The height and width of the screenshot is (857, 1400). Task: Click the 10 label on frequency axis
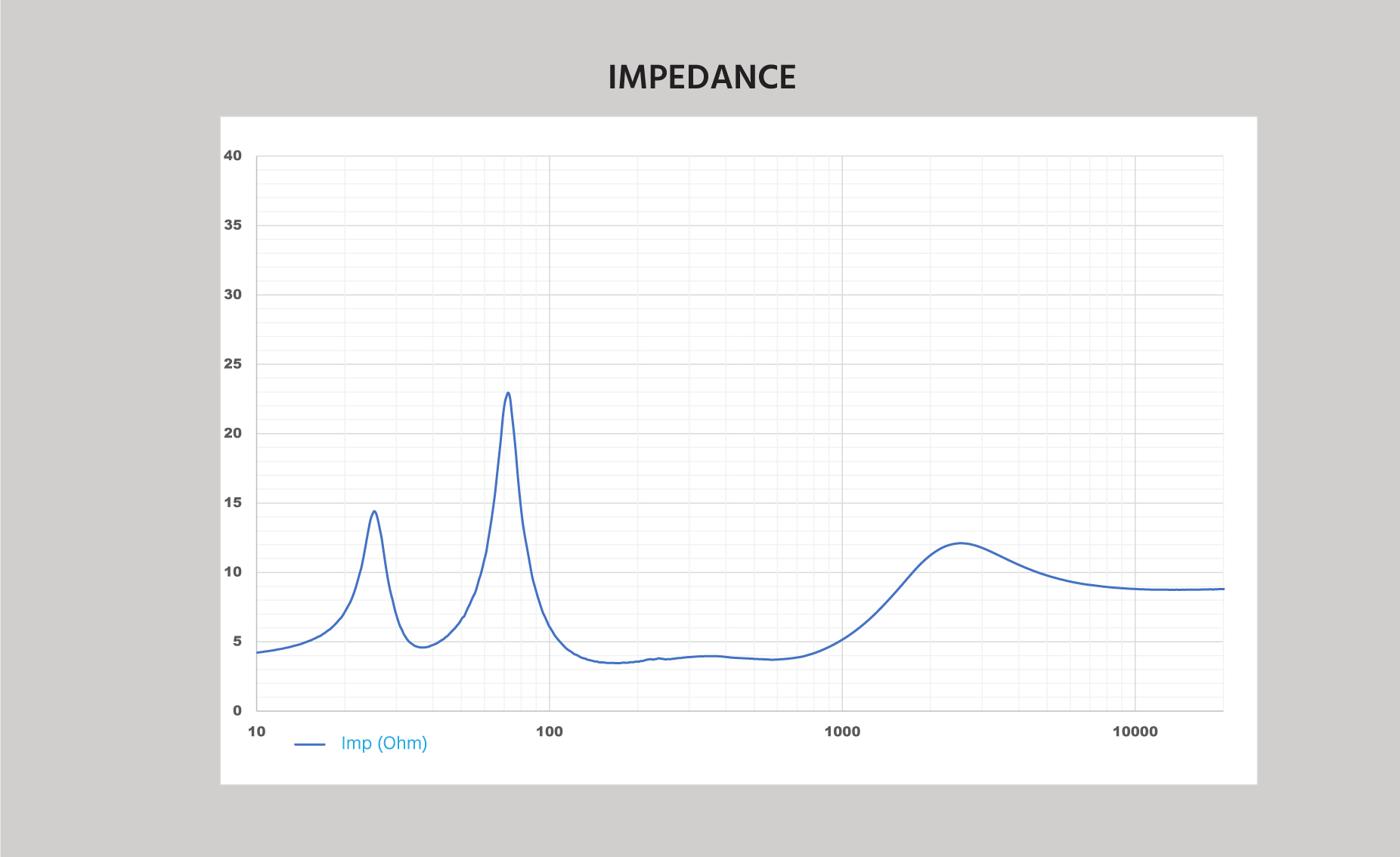coord(257,732)
